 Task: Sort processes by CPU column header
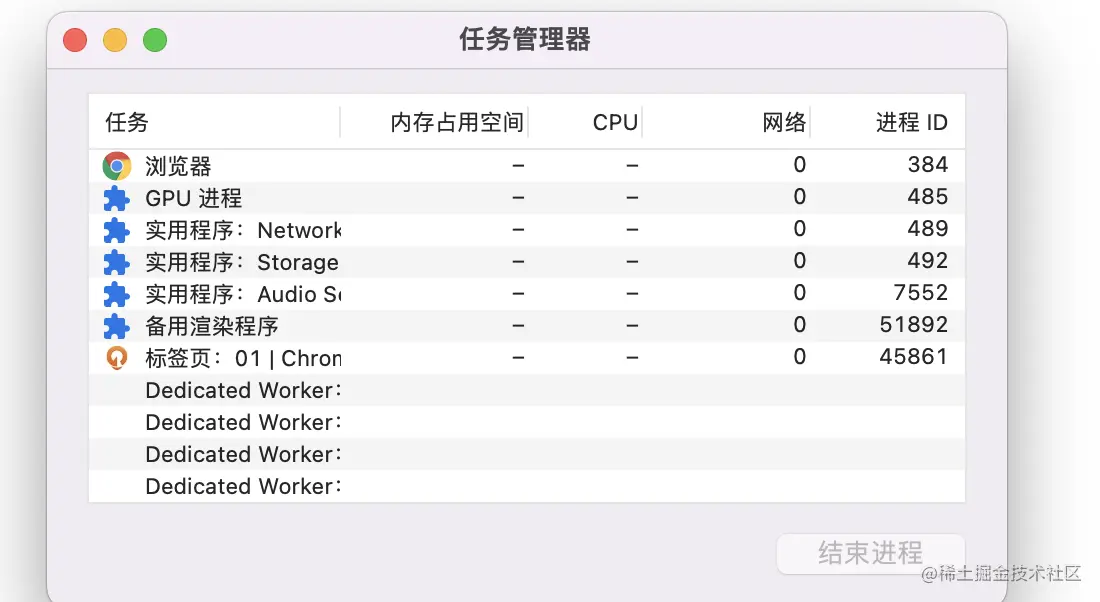click(x=614, y=122)
